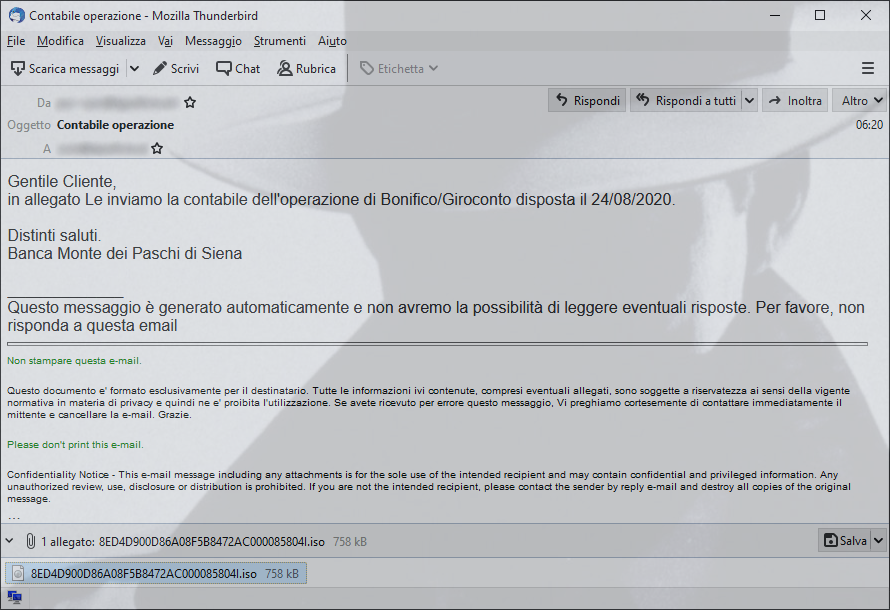Screen dimensions: 890x610
Task: Select the .iso attachment file item
Action: tap(156, 574)
